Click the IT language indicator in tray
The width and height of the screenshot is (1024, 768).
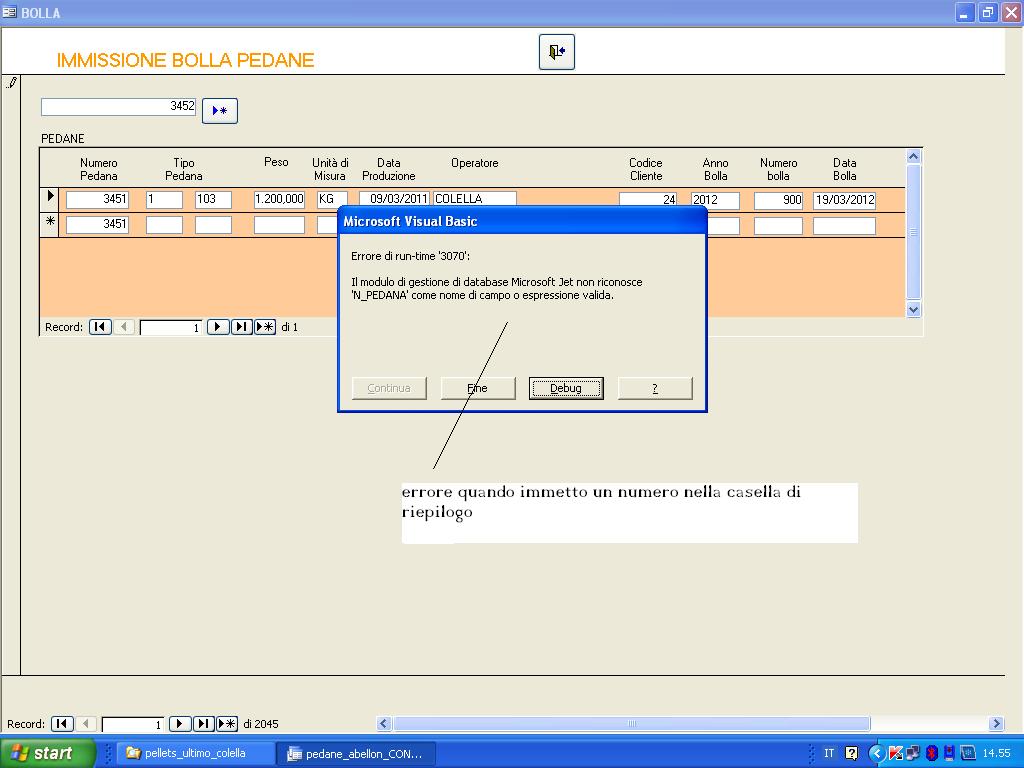pos(829,753)
